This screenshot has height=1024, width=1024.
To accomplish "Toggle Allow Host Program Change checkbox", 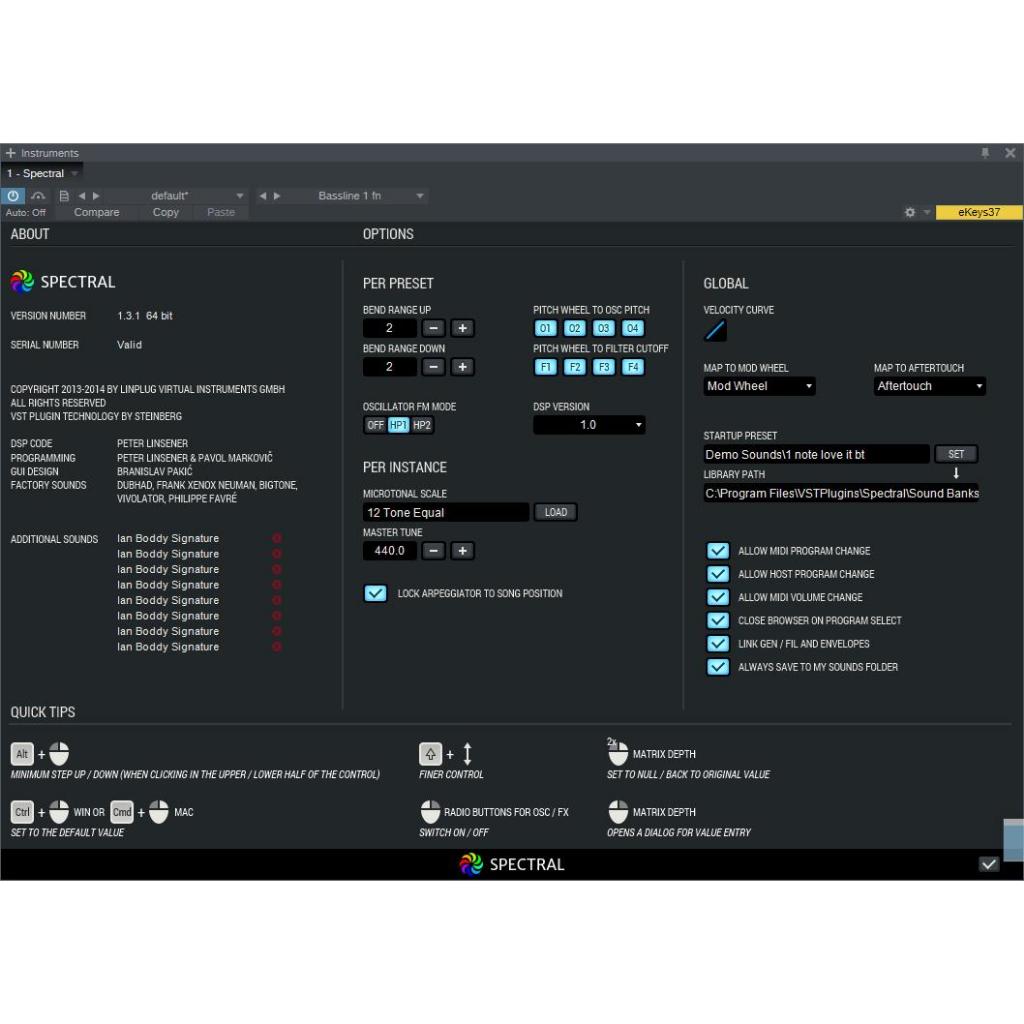I will tap(718, 573).
